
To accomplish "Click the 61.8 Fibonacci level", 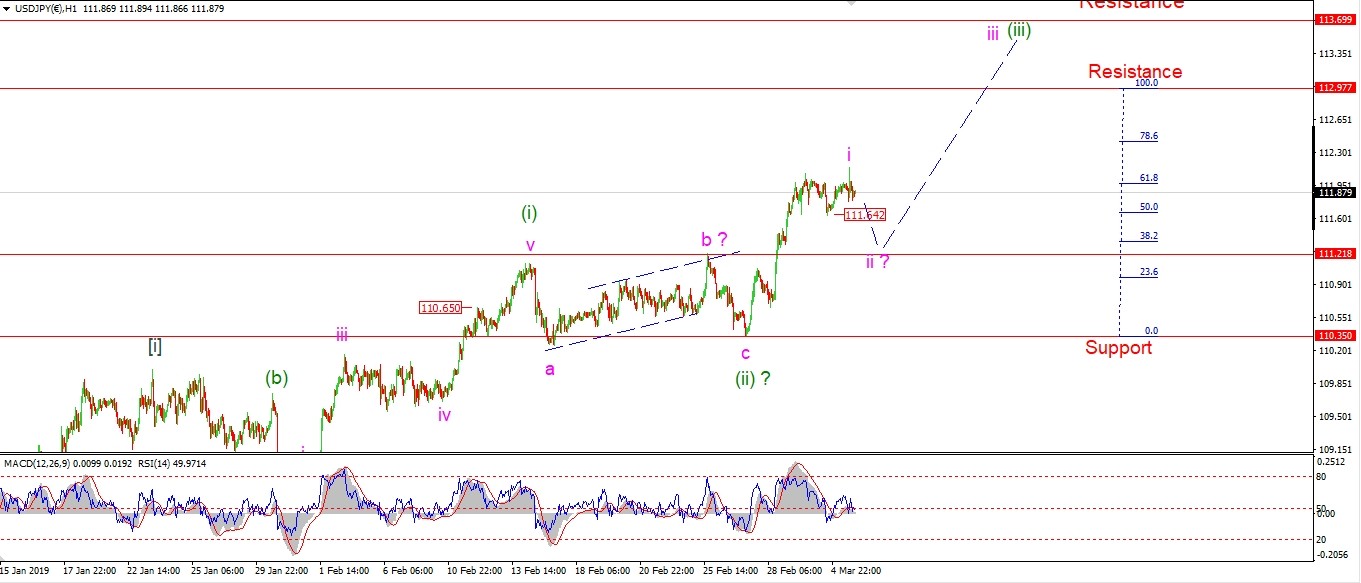I will 1149,178.
